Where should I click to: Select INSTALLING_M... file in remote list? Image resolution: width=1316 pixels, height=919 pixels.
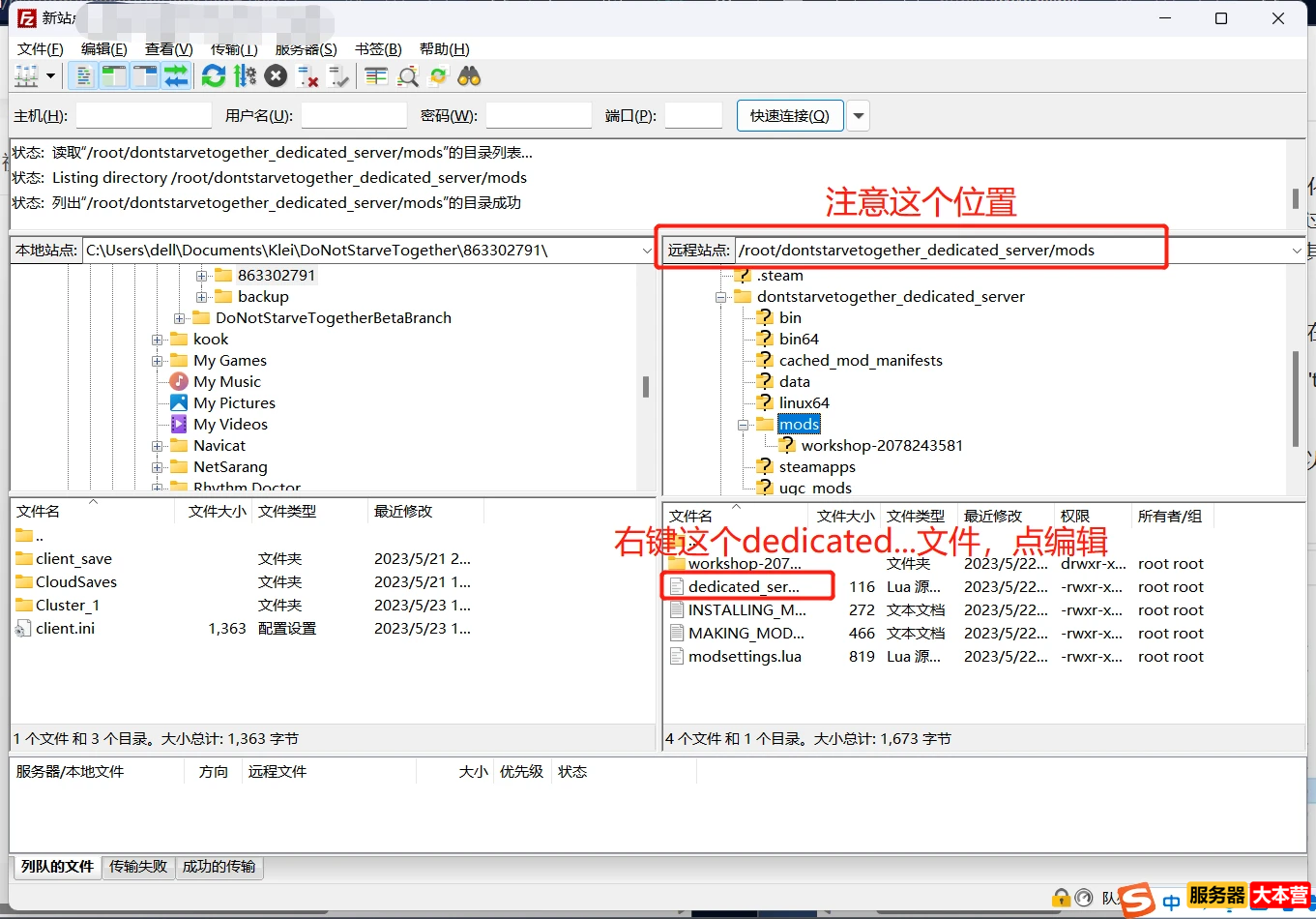tap(746, 610)
